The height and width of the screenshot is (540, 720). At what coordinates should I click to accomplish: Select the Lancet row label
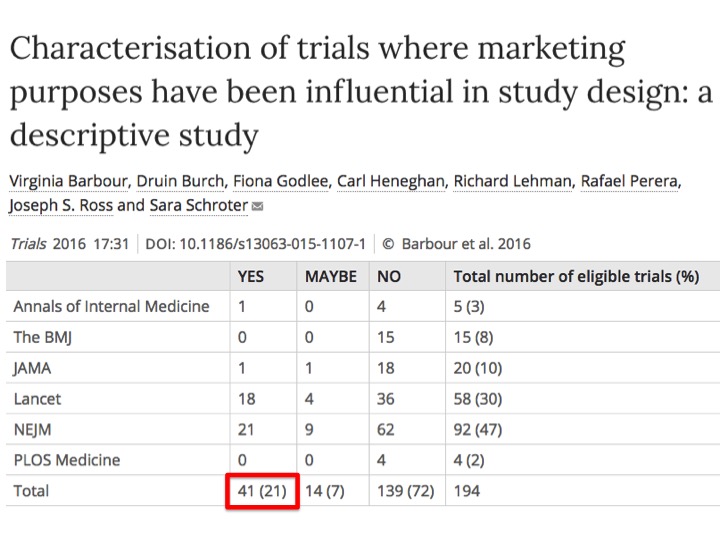pos(37,399)
